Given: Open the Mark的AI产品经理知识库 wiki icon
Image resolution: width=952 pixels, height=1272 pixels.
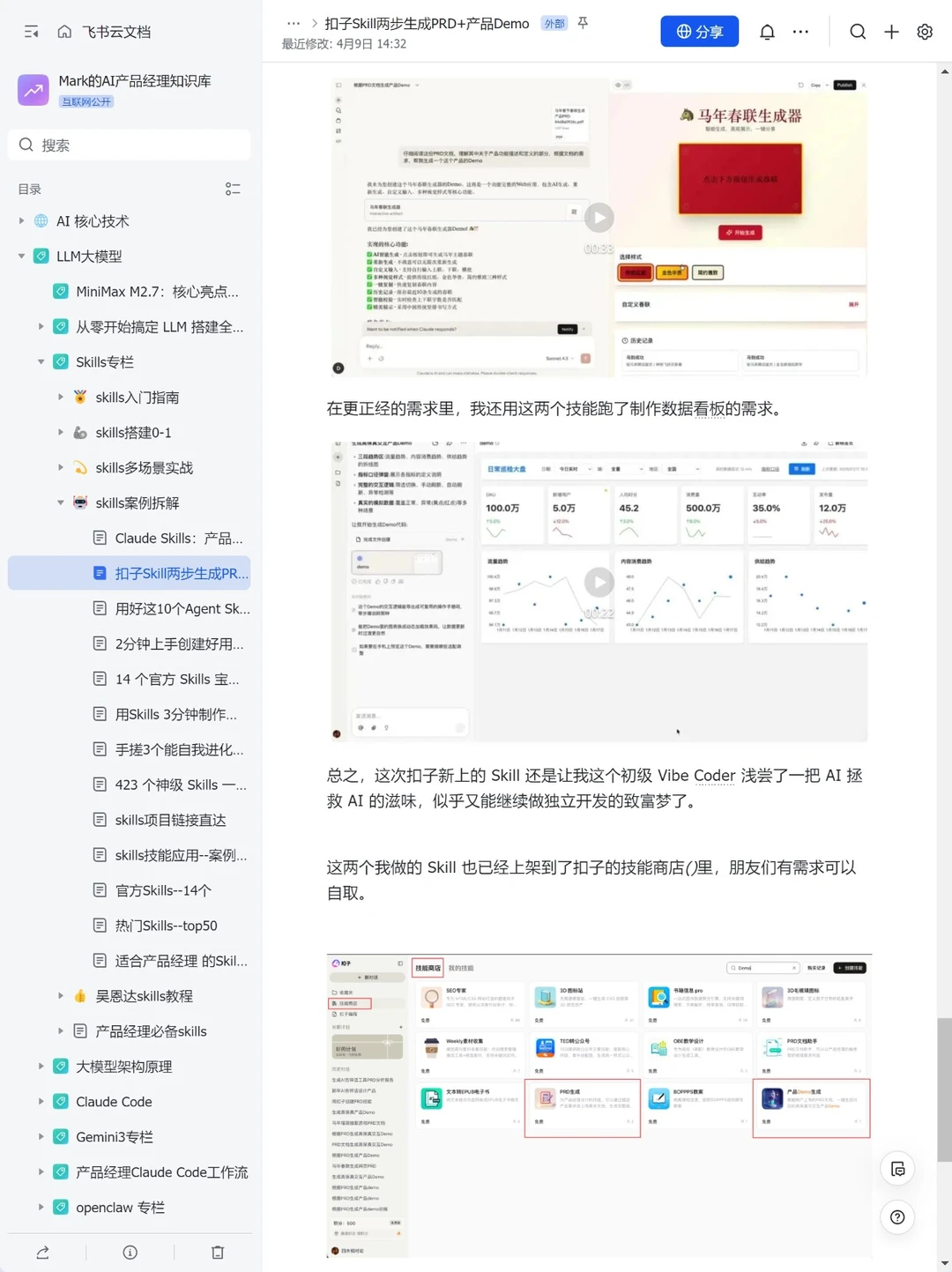Looking at the screenshot, I should 33,90.
